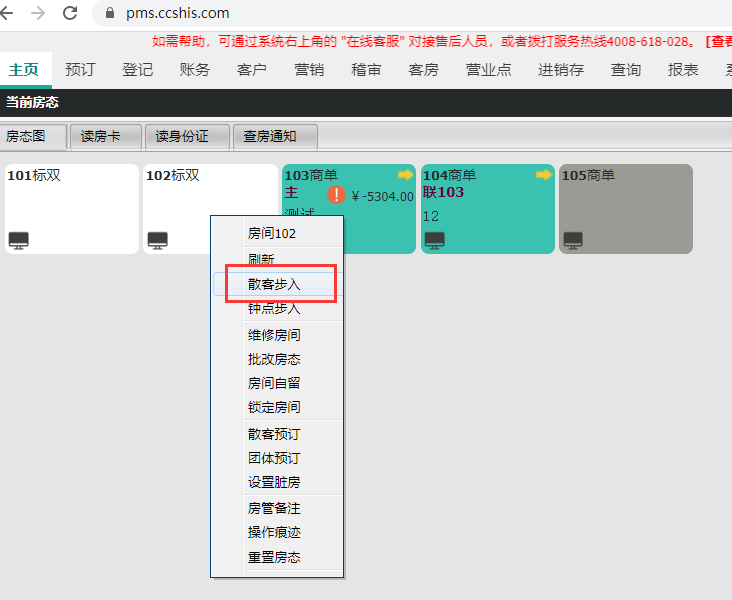Click the 读身份证 button
The image size is (732, 600).
[x=187, y=136]
